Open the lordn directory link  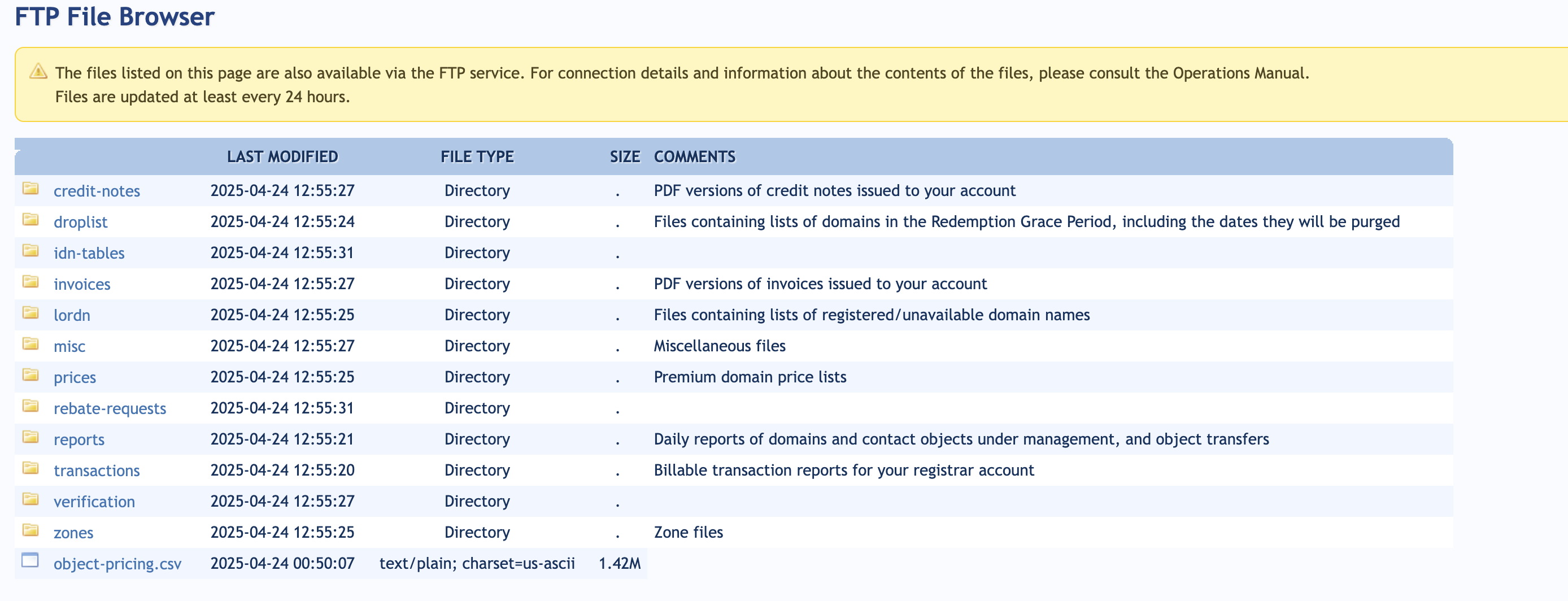(72, 315)
